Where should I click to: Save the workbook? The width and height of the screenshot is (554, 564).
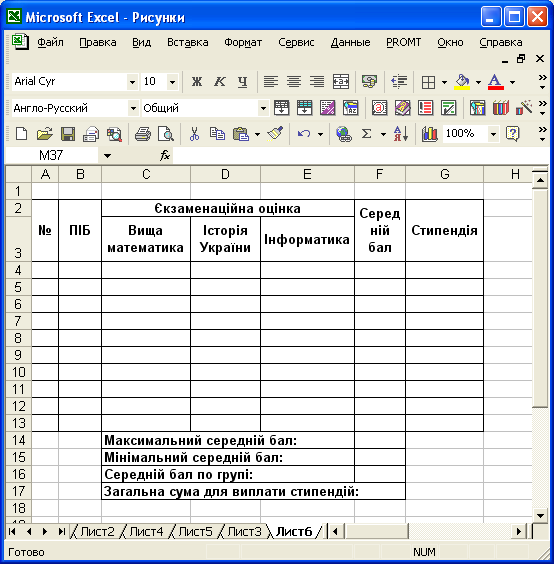(x=68, y=134)
